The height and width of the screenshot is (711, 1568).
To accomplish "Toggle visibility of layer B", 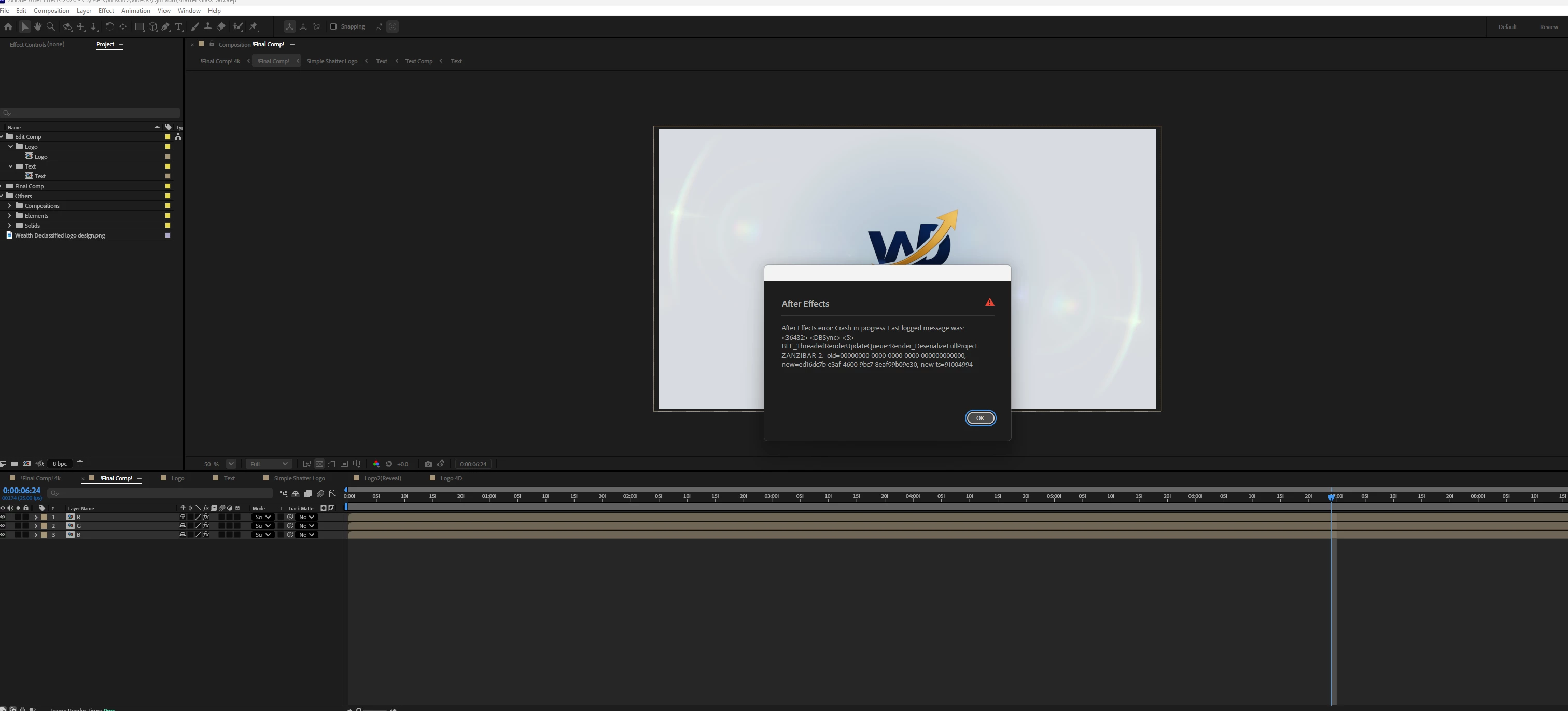I will click(x=3, y=535).
